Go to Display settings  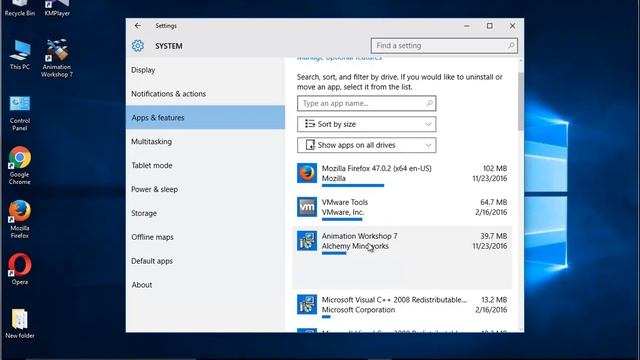(205, 70)
